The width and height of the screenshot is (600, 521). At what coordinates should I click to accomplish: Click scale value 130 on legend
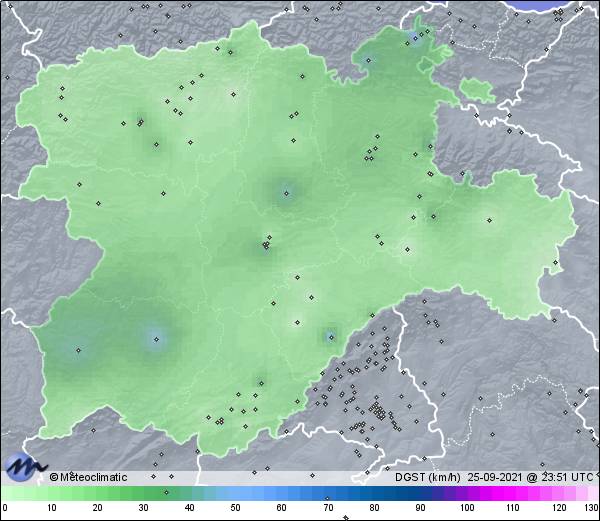(592, 508)
